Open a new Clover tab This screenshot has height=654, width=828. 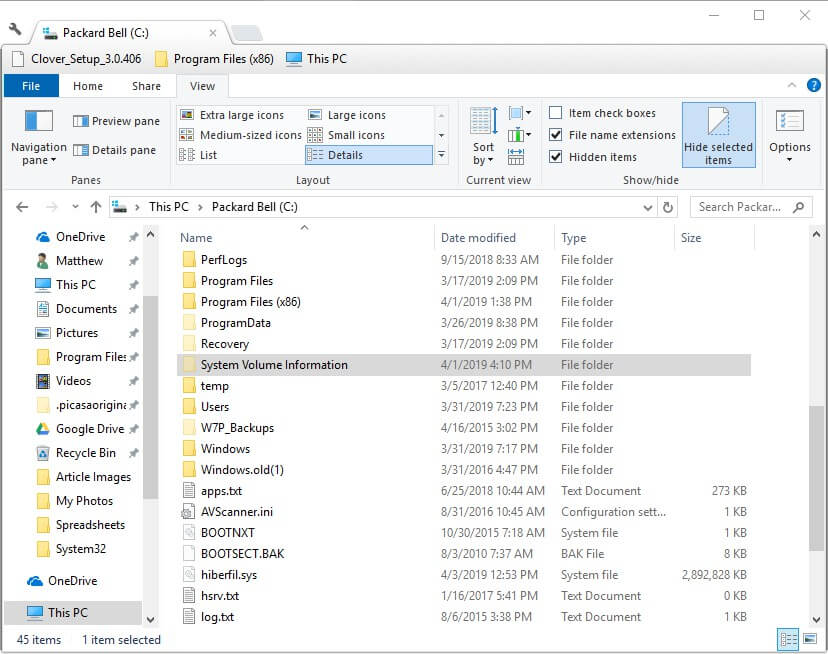coord(247,33)
